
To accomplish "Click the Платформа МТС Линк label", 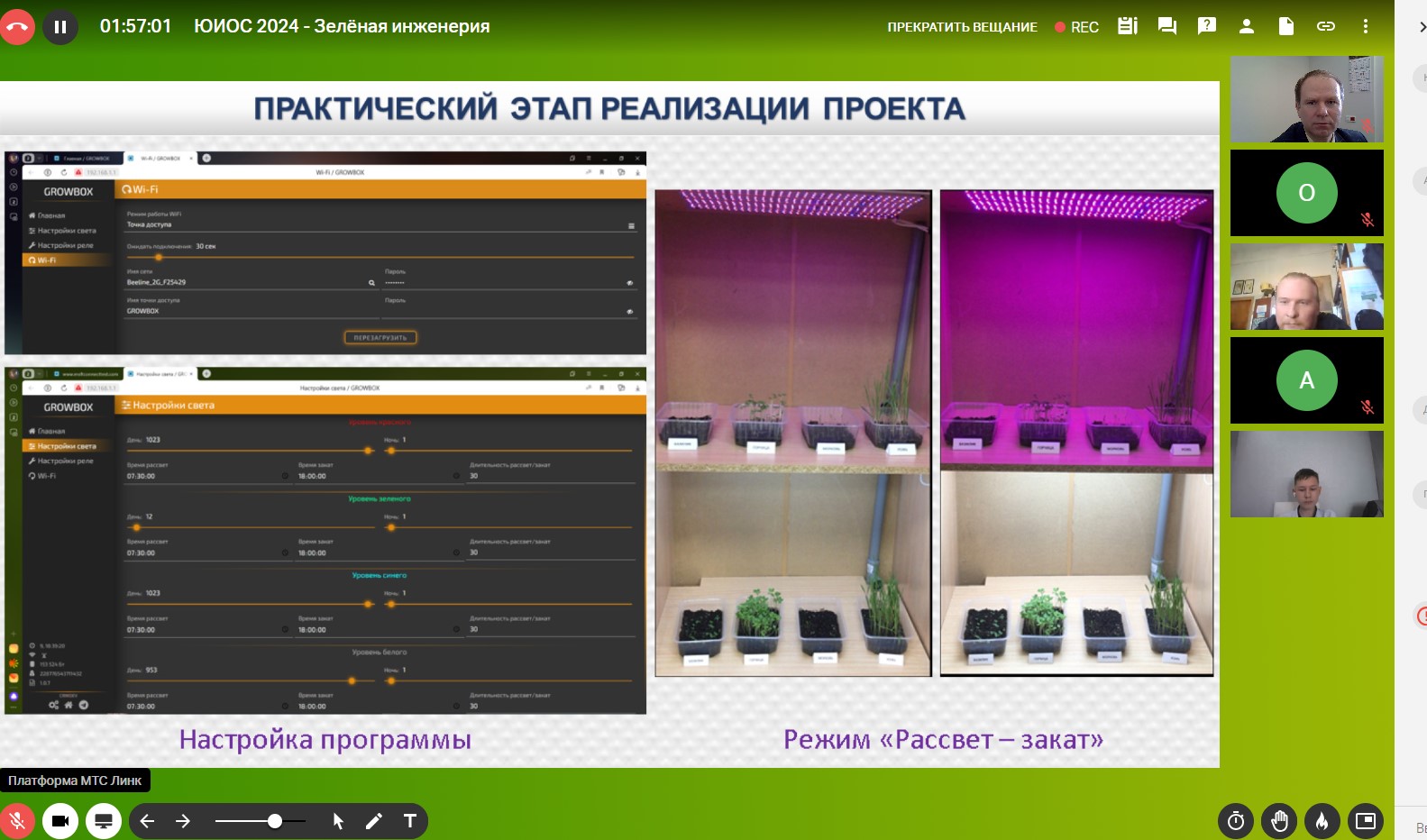I will click(75, 781).
